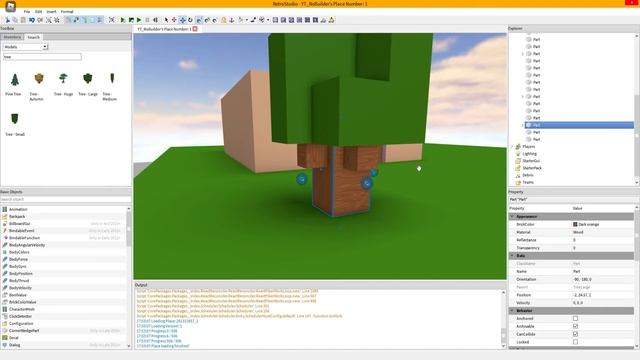Toggle the CanCollide checkbox
640x360 pixels.
tap(576, 334)
